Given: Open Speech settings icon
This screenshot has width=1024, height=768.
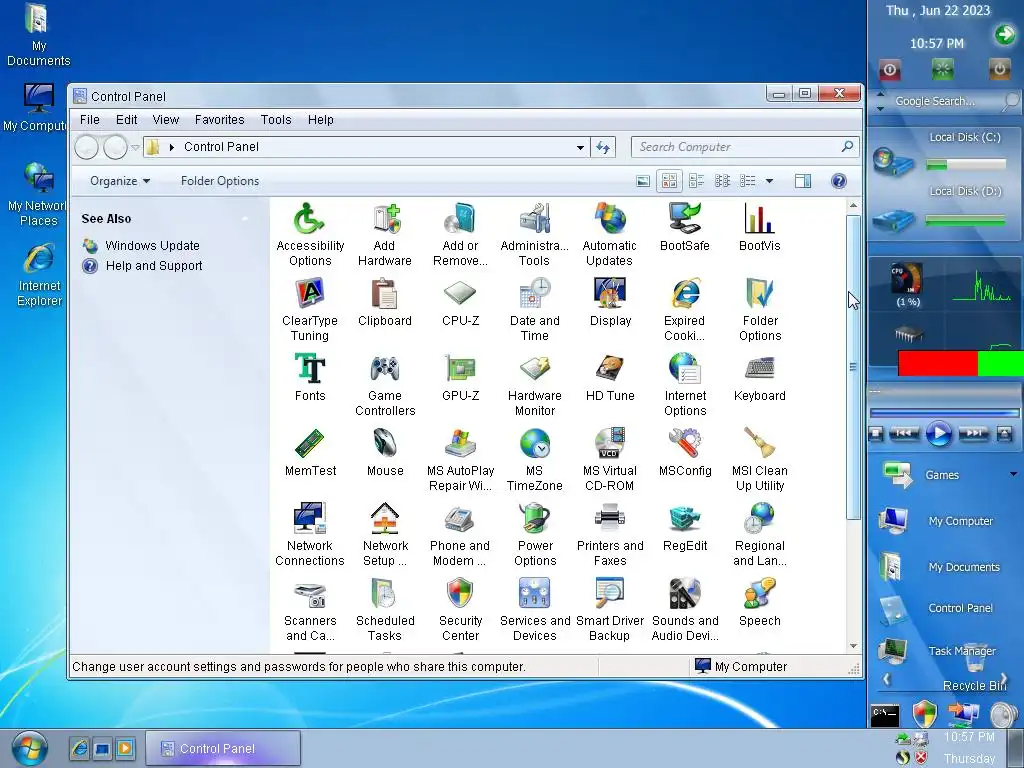Looking at the screenshot, I should (760, 603).
